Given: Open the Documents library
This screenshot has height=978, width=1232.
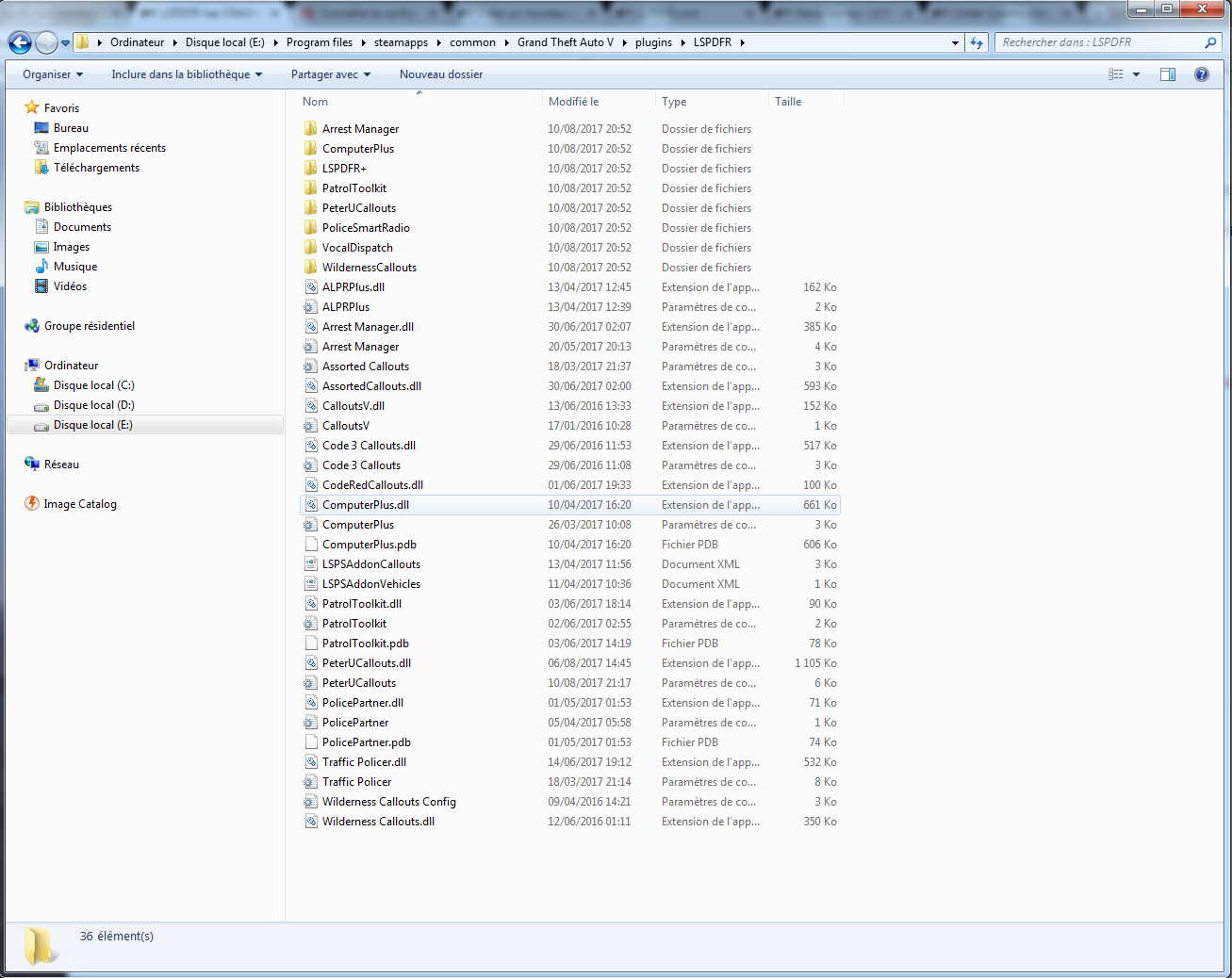Looking at the screenshot, I should point(82,227).
